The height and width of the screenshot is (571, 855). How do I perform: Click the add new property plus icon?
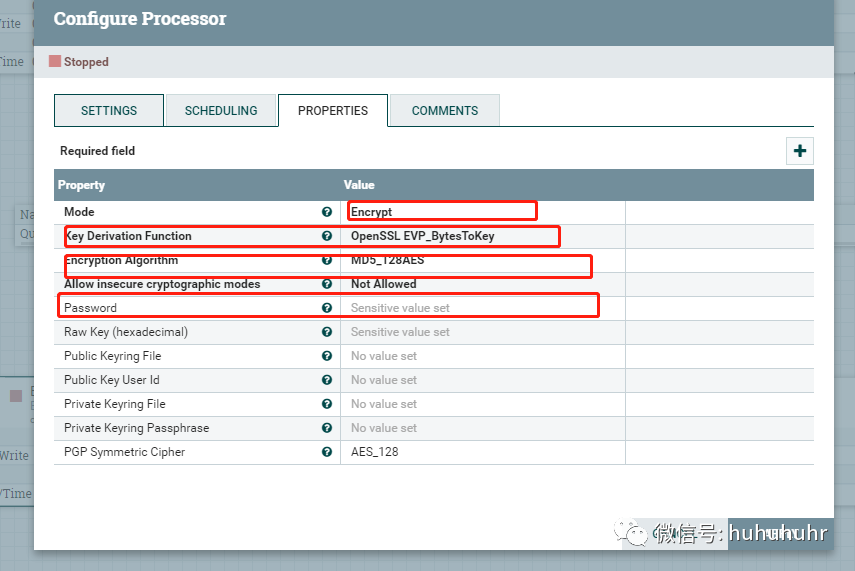[799, 151]
